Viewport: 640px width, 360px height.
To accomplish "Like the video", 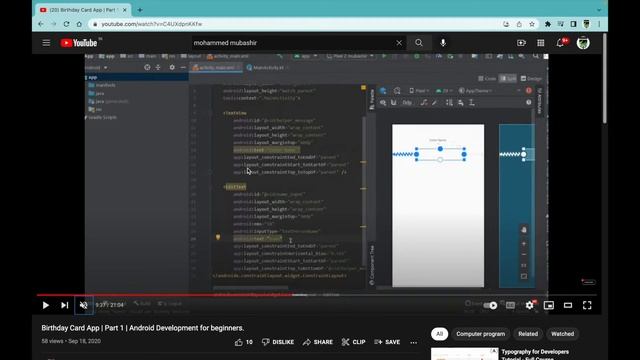I will pyautogui.click(x=244, y=342).
